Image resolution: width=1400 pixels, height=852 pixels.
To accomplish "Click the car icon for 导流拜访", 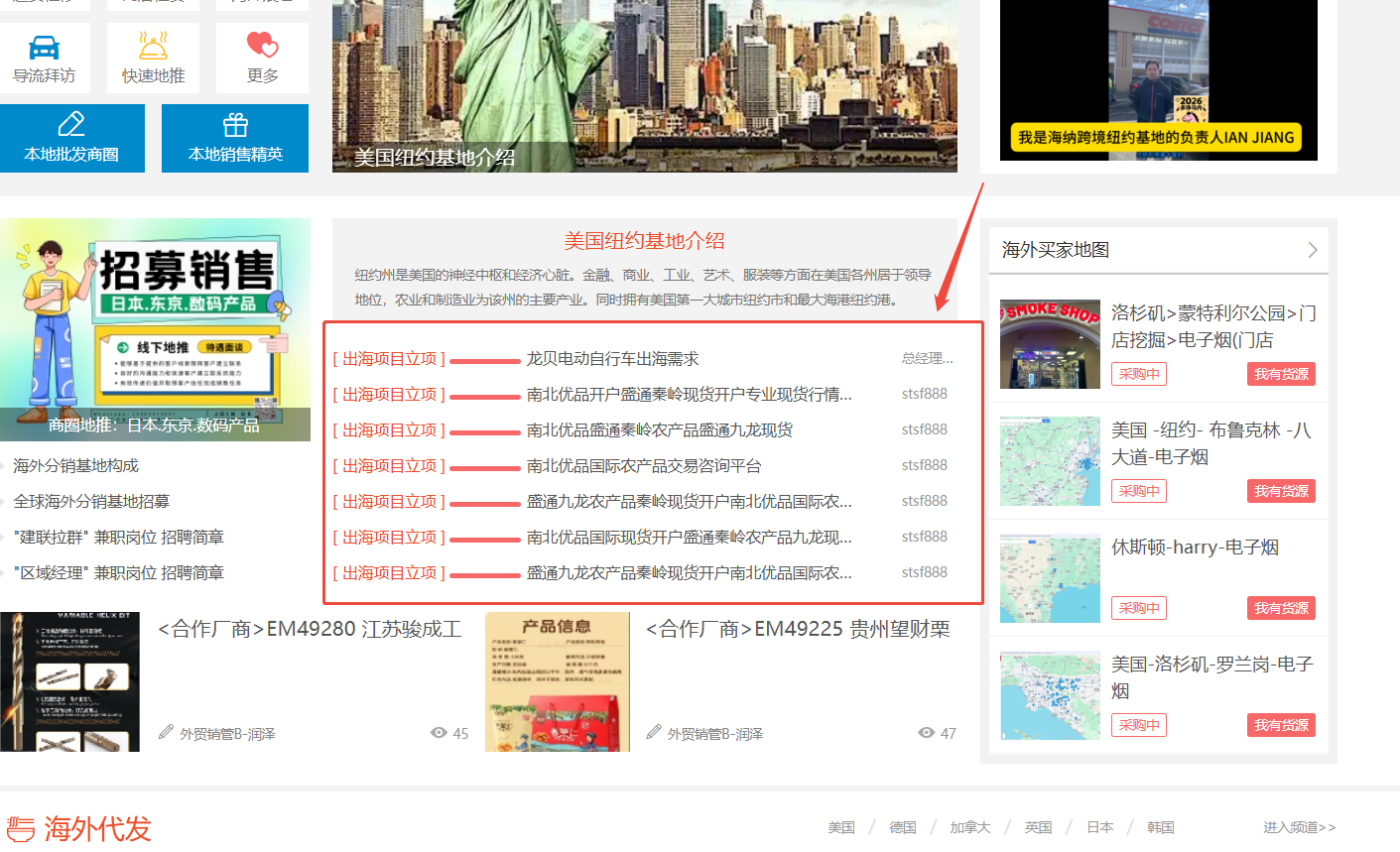I will [x=44, y=47].
